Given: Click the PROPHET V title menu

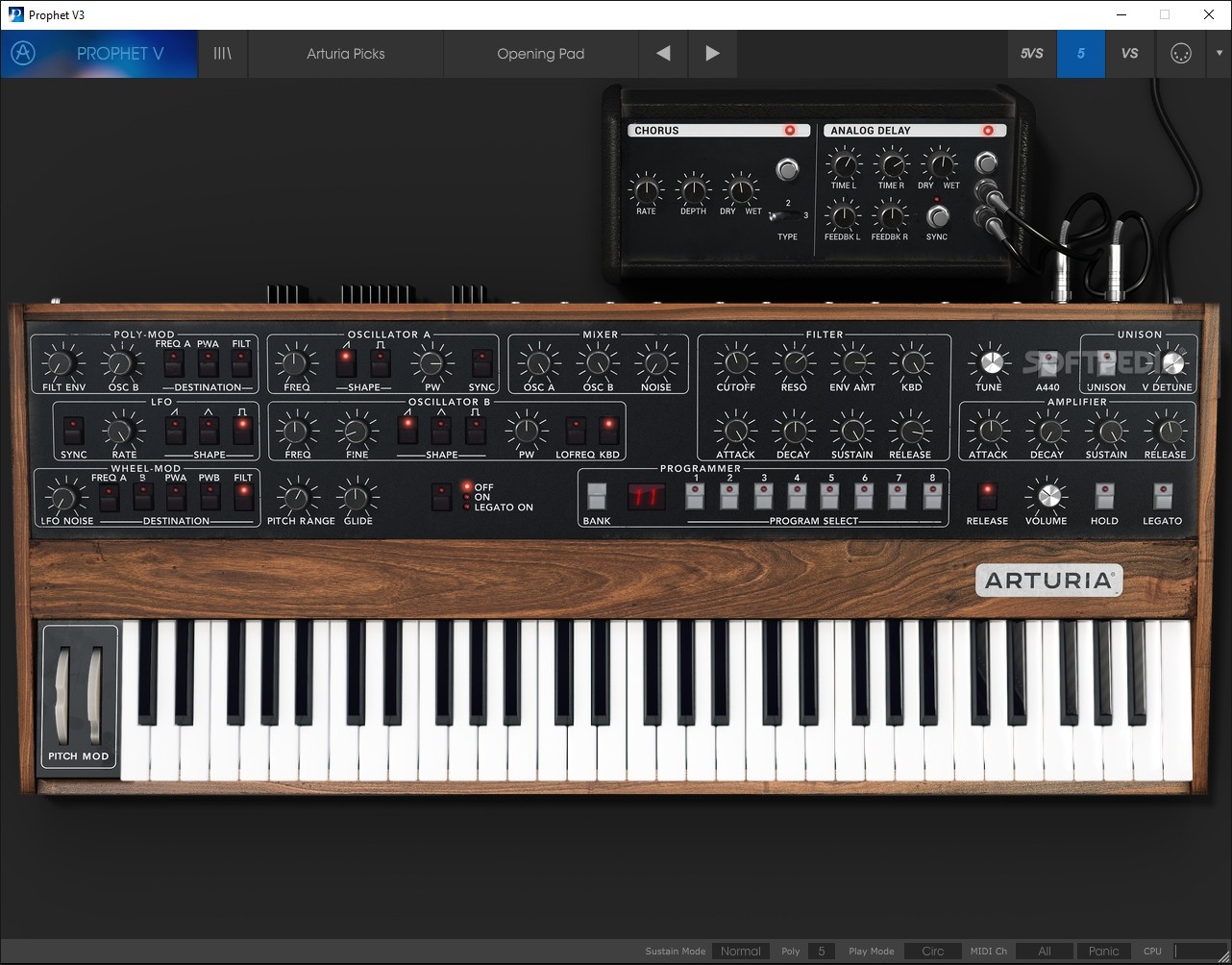Looking at the screenshot, I should coord(120,54).
